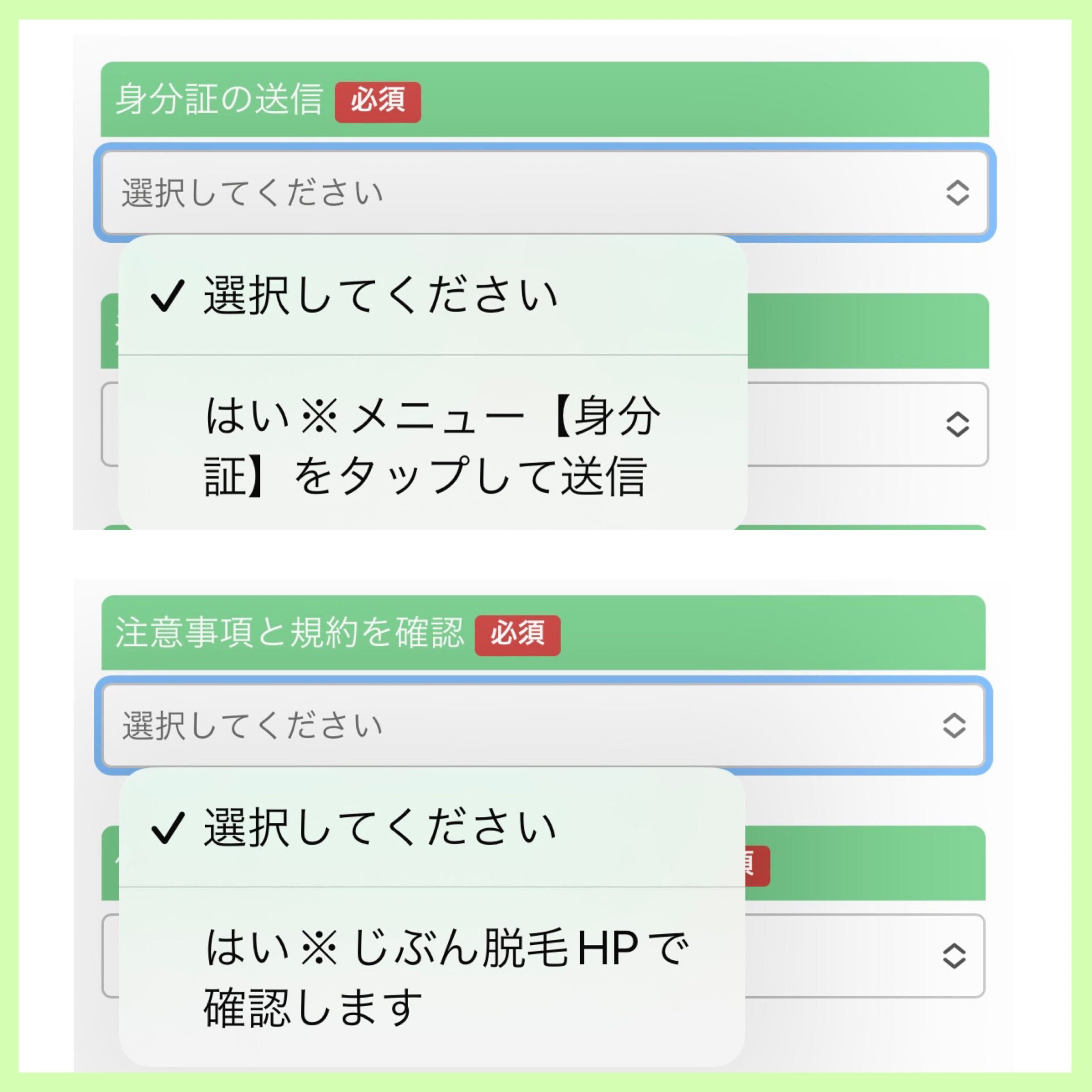Click the checkmark in the 身分証 dropdown menu
Viewport: 1092px width, 1092px height.
[x=167, y=296]
